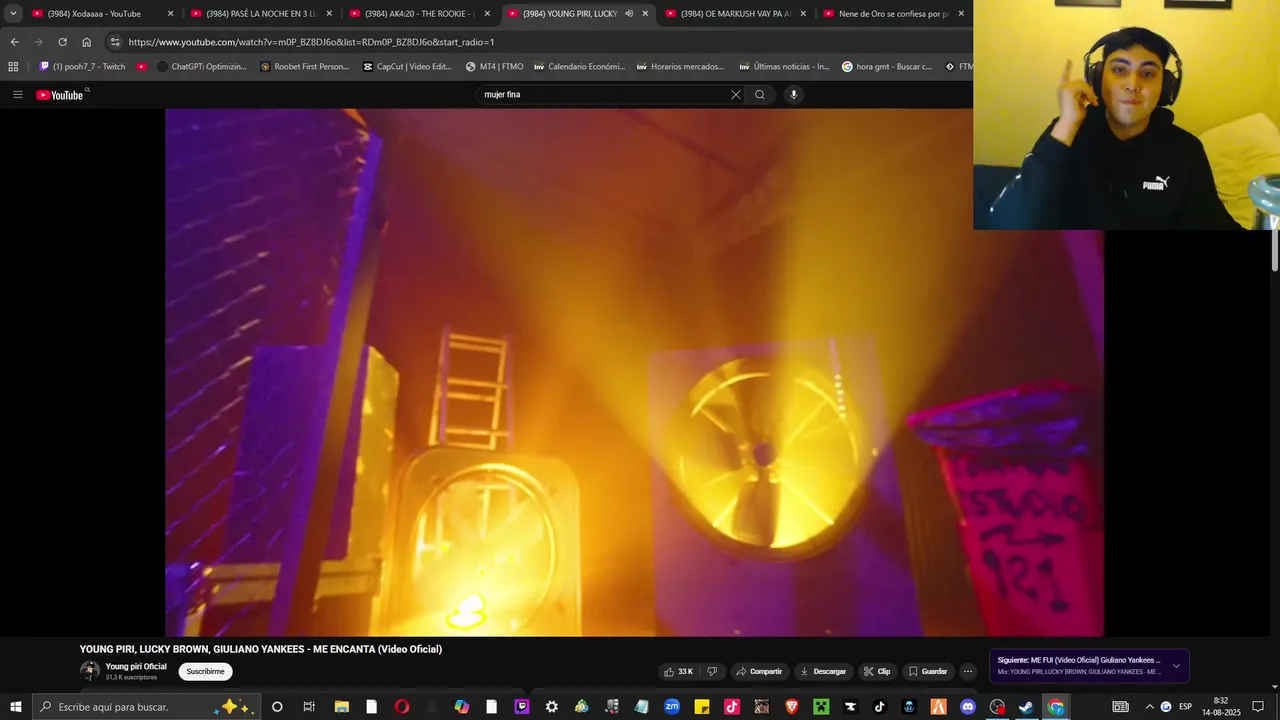Like the video showing 33 K likes
Viewport: 1280px width, 720px height.
[x=678, y=671]
